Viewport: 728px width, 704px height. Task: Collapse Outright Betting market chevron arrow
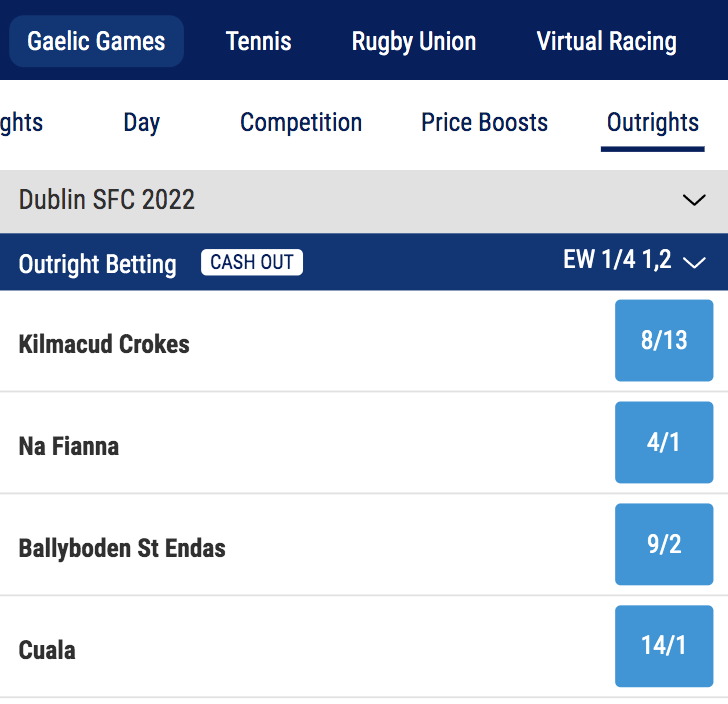tap(695, 263)
